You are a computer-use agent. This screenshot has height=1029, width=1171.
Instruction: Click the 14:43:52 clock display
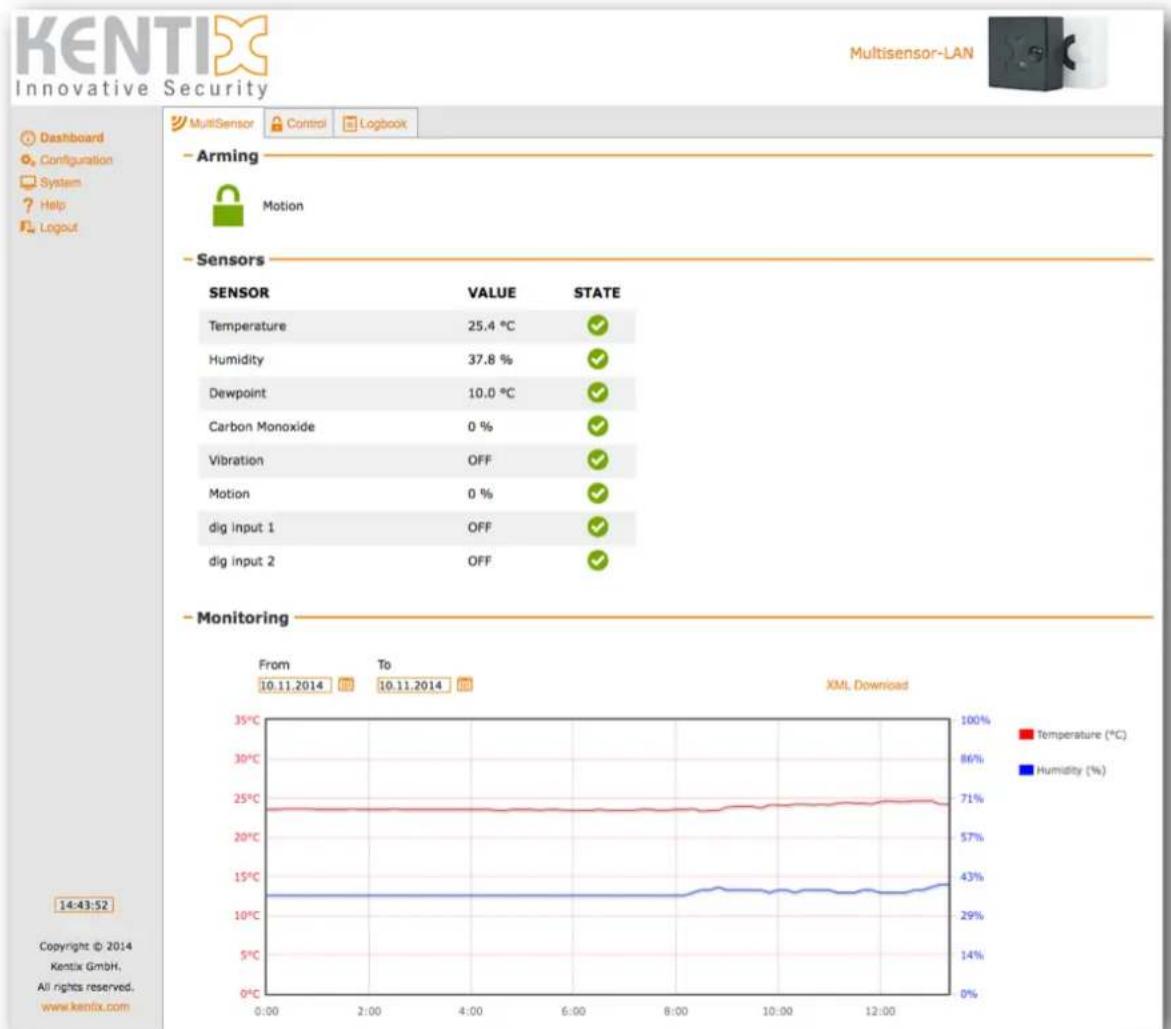(x=84, y=905)
